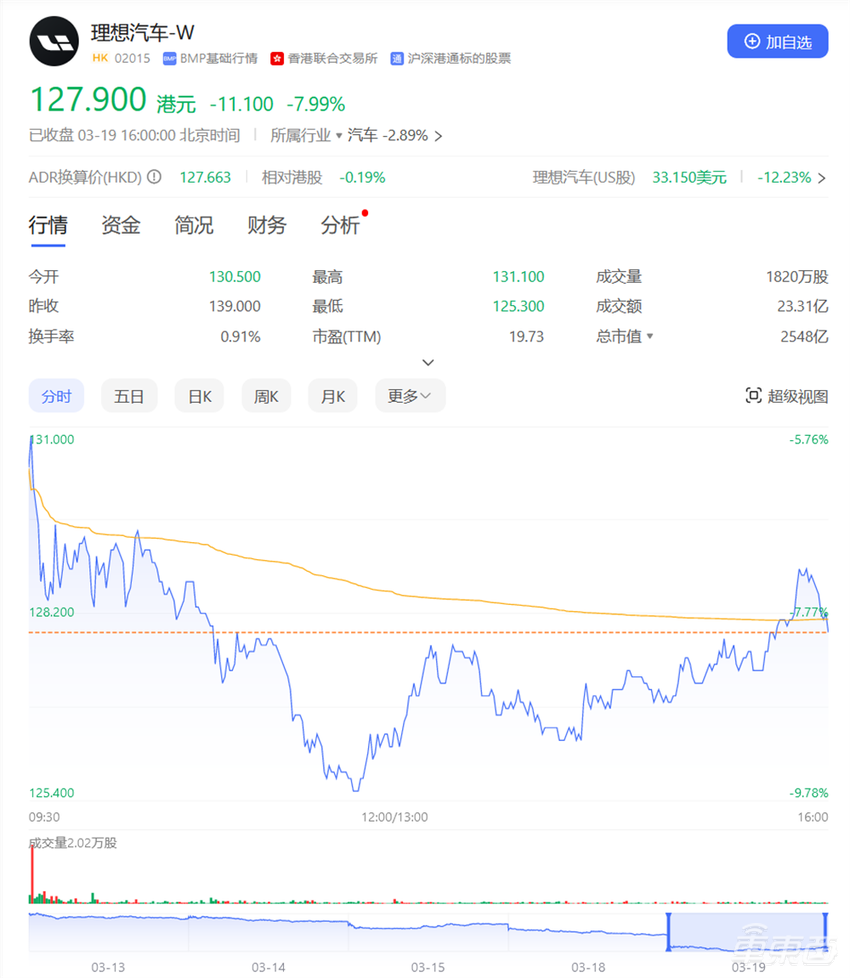Click the 加自选 button
The height and width of the screenshot is (978, 850).
point(778,41)
